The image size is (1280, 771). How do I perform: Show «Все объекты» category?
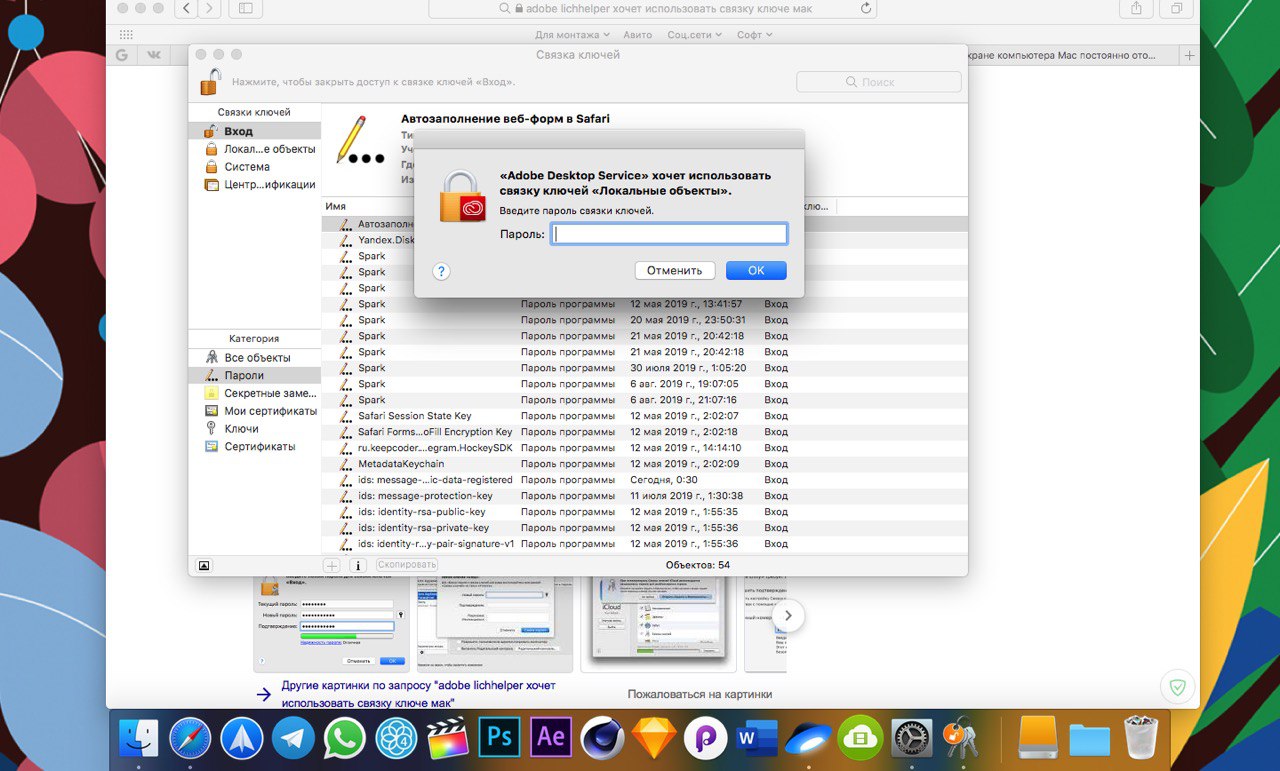click(254, 357)
